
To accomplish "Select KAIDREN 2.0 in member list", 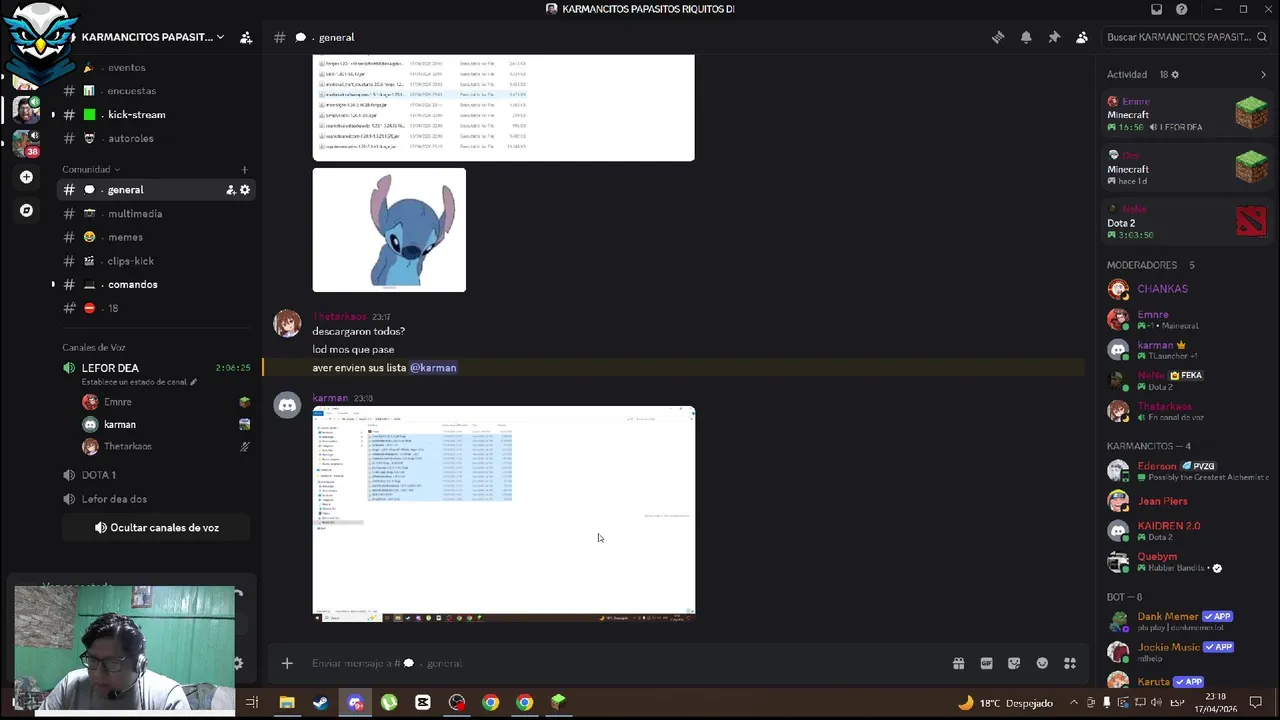I will click(x=1187, y=531).
